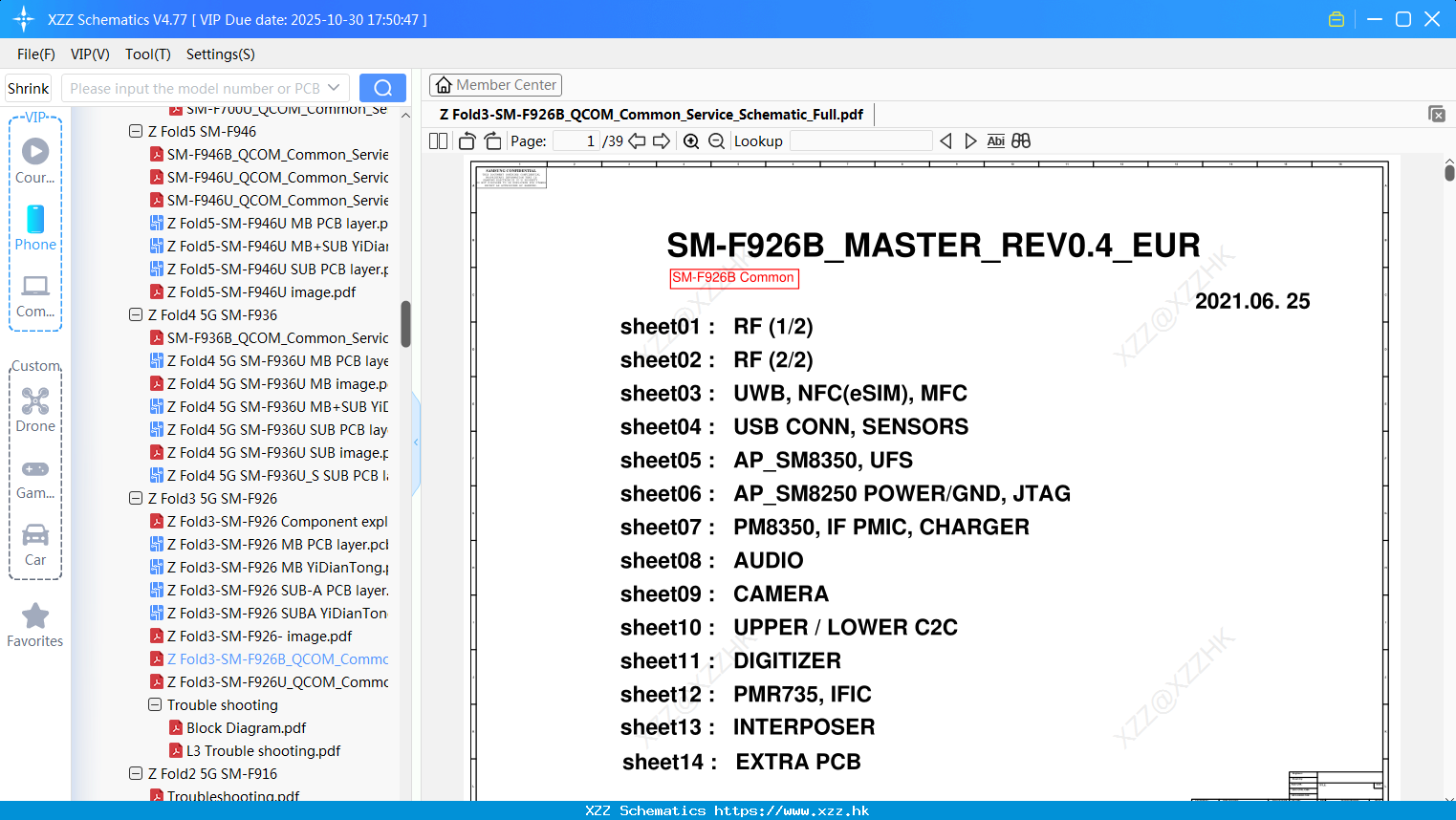Collapse the Z Fold4 5G SM-F936 folder

[x=136, y=314]
